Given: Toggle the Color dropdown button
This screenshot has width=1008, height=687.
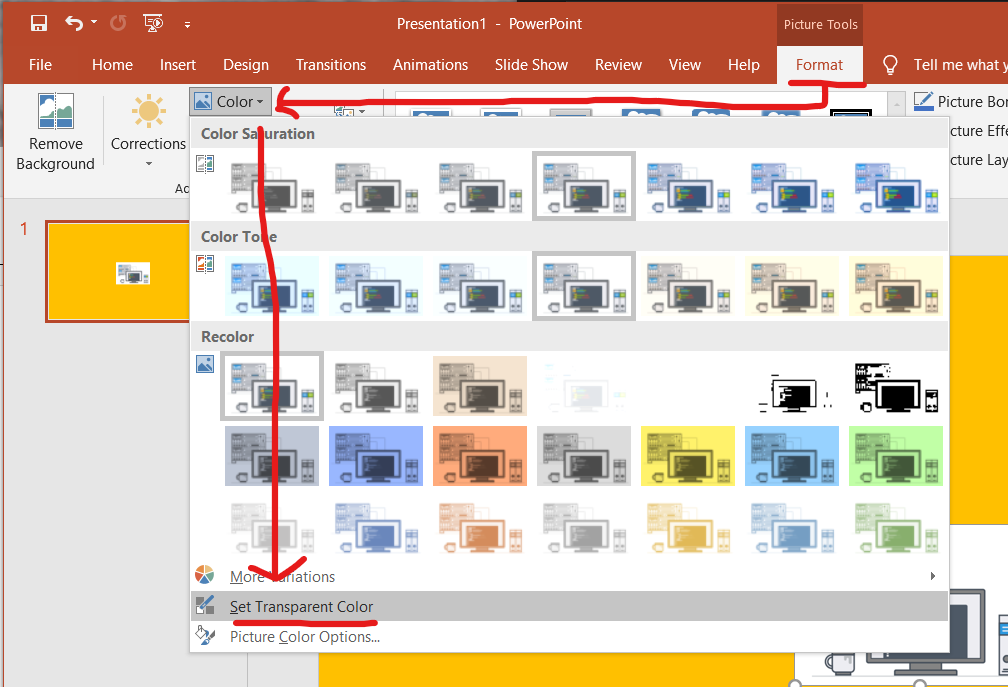Looking at the screenshot, I should (x=231, y=102).
